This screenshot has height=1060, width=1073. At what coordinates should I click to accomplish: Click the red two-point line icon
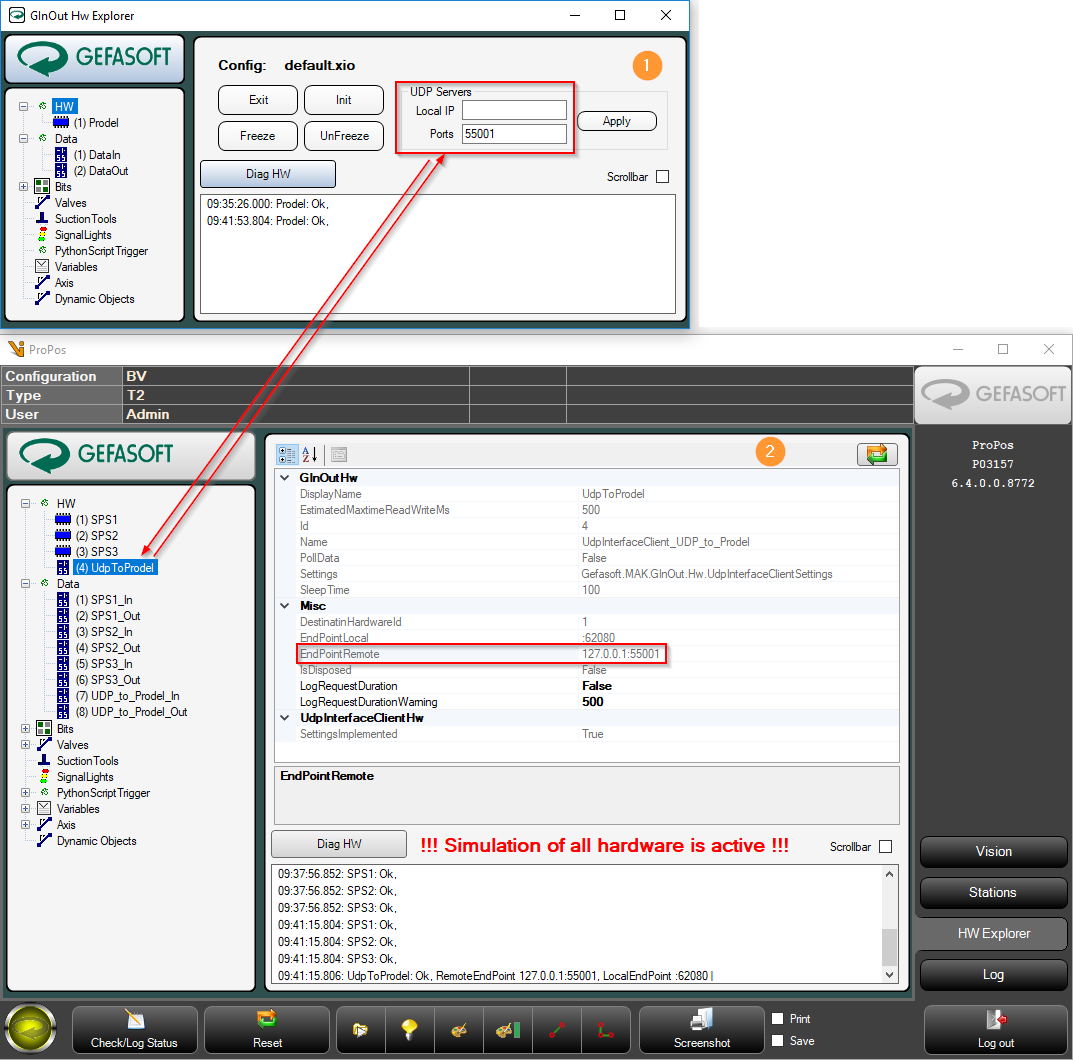[x=557, y=1029]
